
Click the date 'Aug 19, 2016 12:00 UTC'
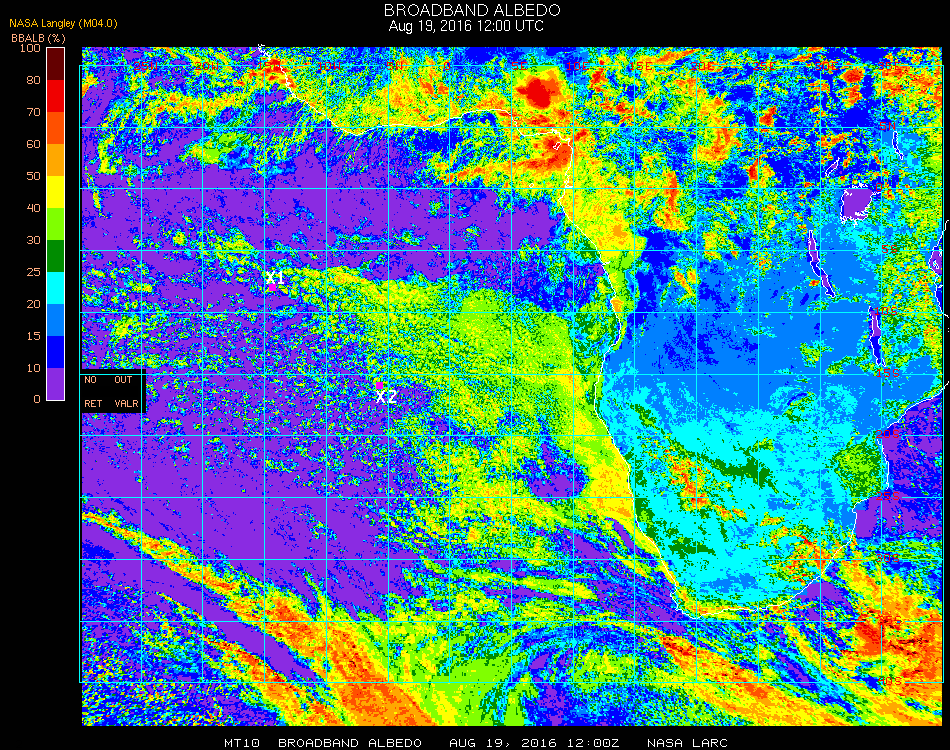pos(466,26)
